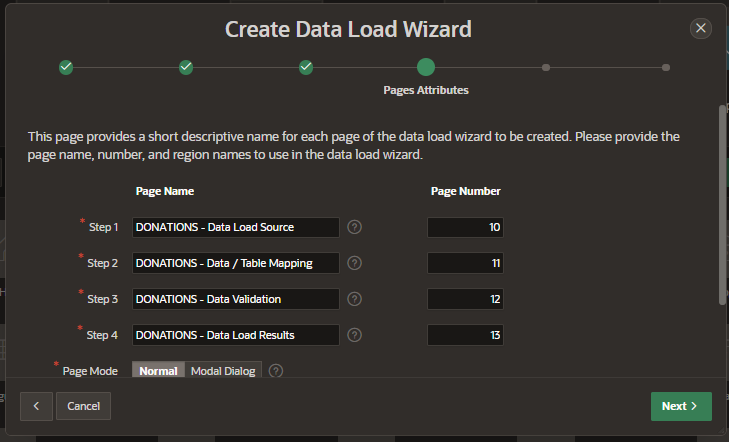Edit Step 1 page name field
Viewport: 729px width, 442px height.
click(x=236, y=227)
